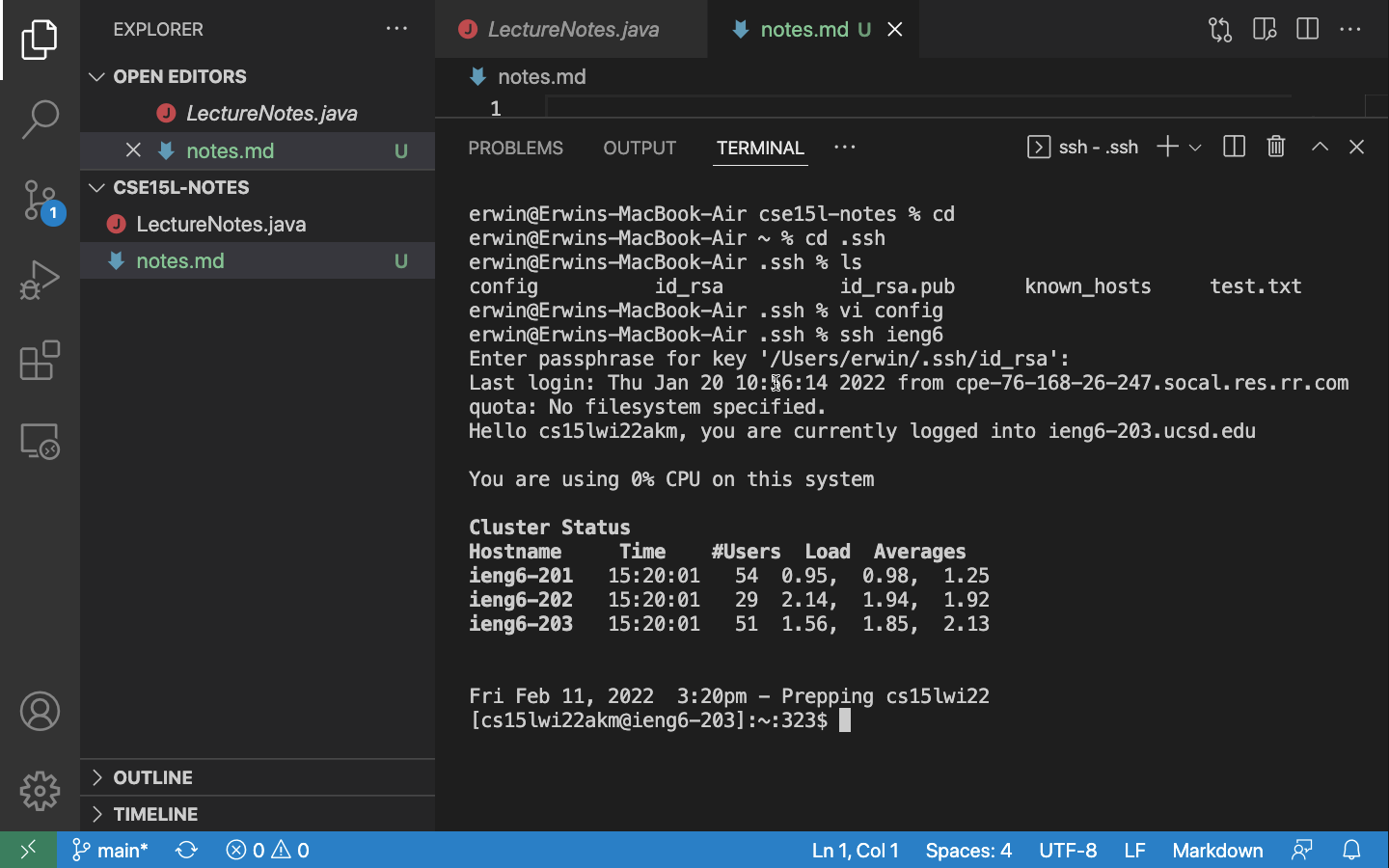
Task: Click known_hosts in terminal output
Action: (x=1087, y=286)
